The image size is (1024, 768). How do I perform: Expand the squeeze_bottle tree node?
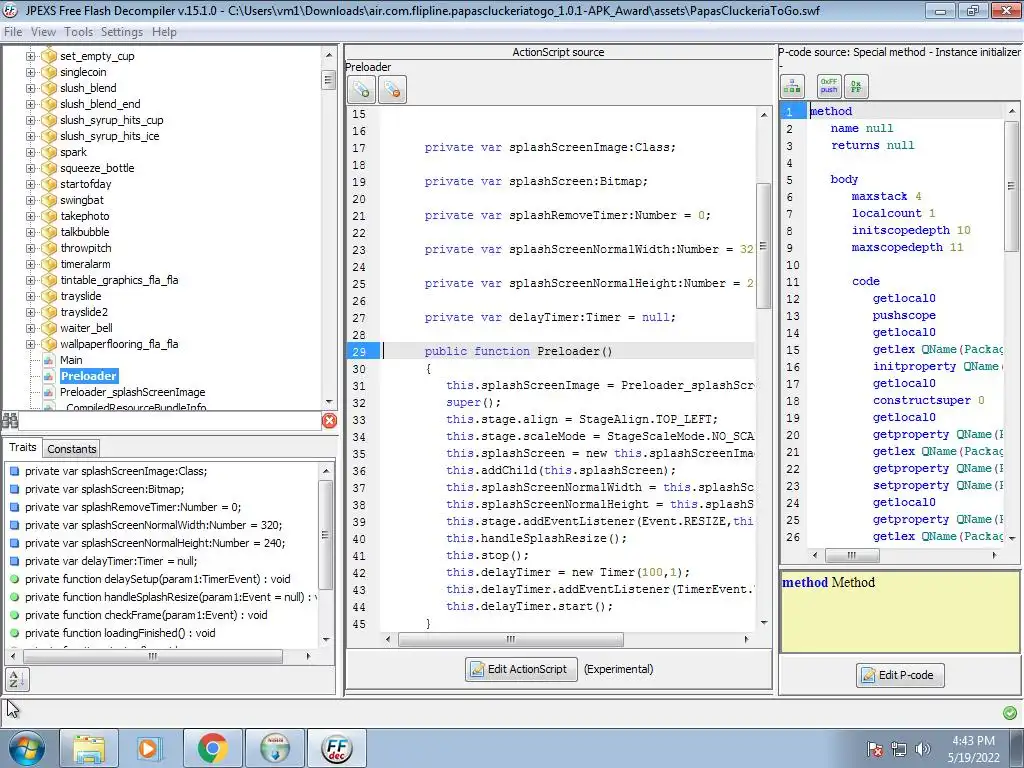31,168
